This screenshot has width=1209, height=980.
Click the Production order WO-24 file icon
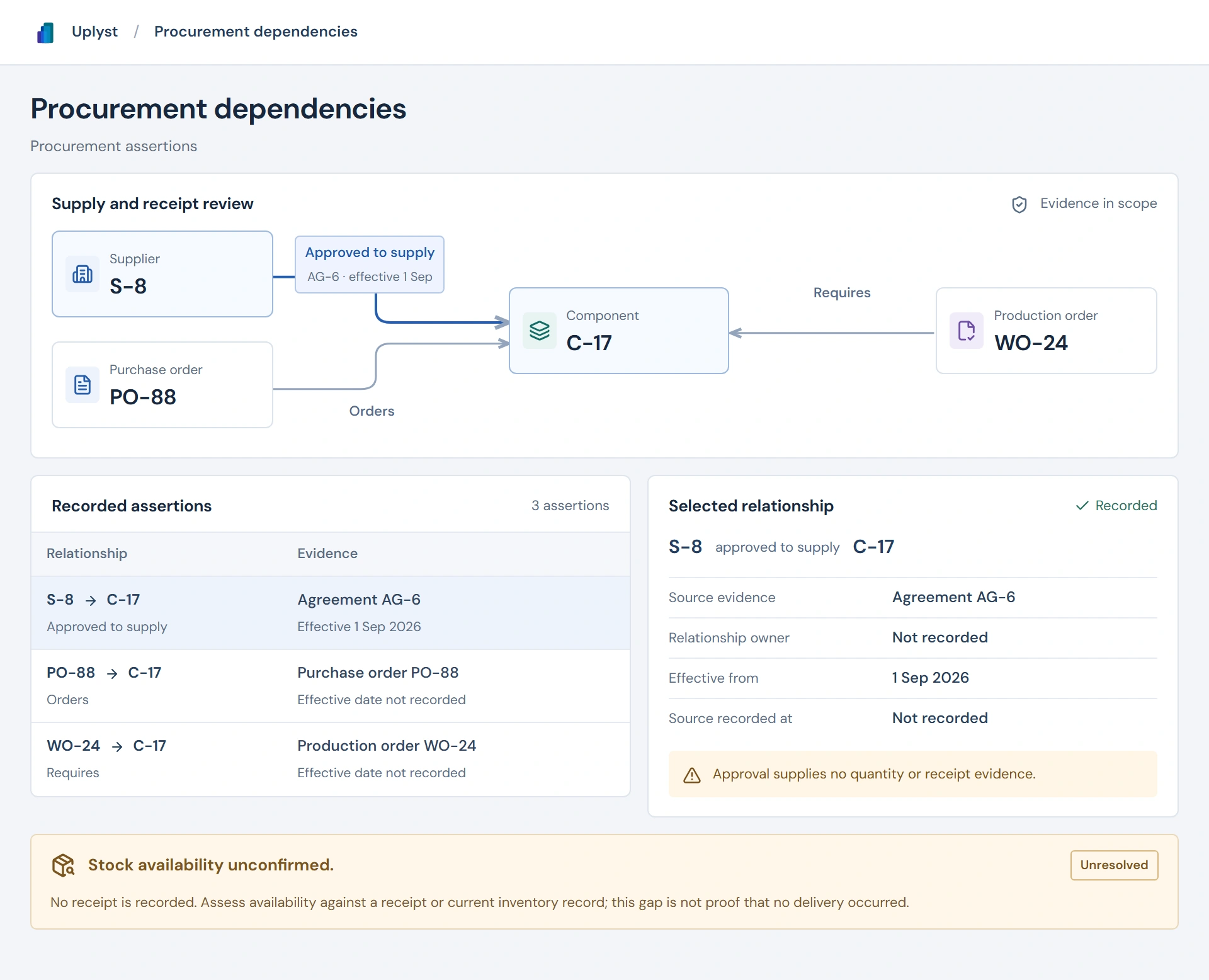click(x=967, y=331)
